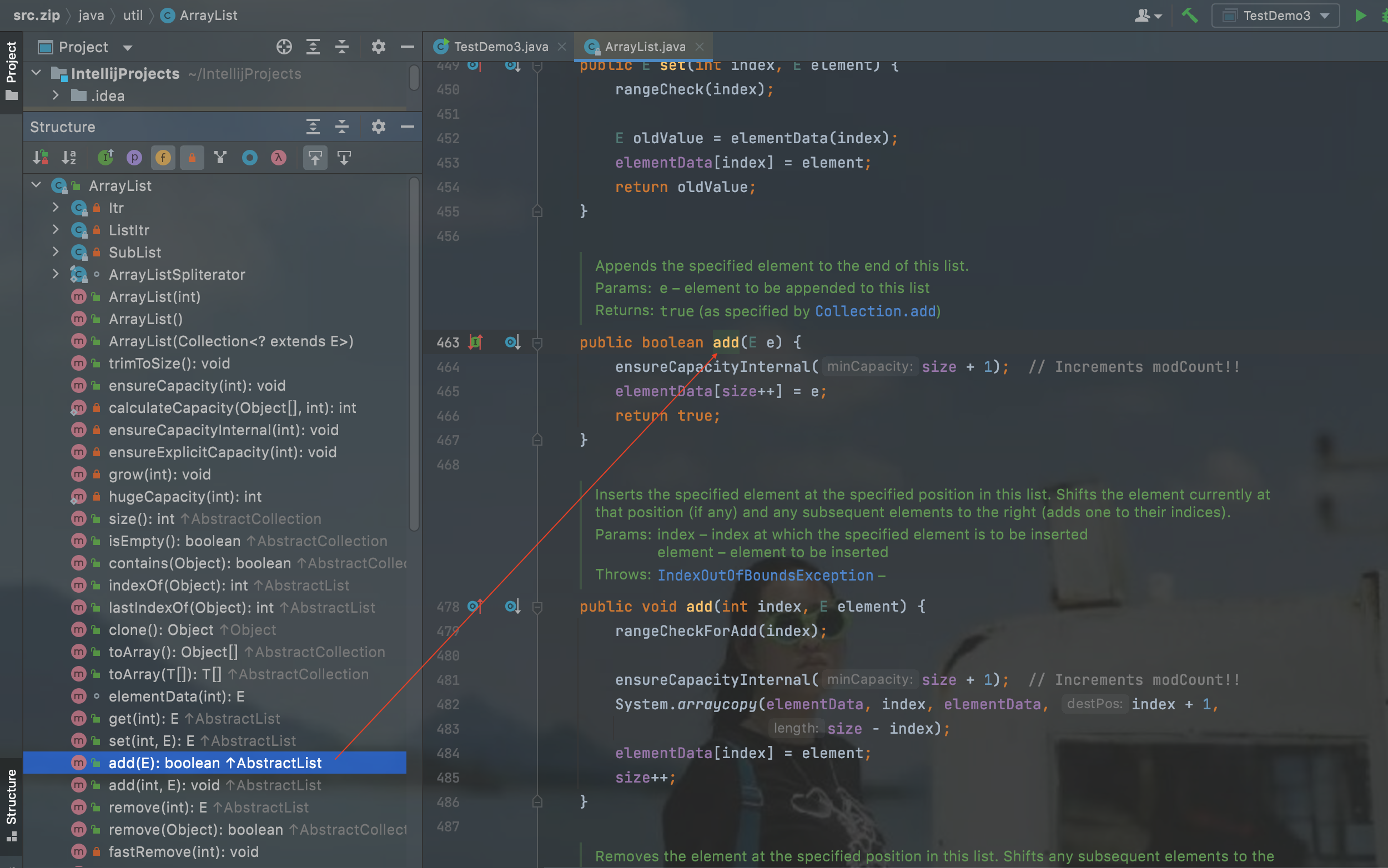1388x868 pixels.
Task: Open the Project view dropdown arrow
Action: point(128,48)
